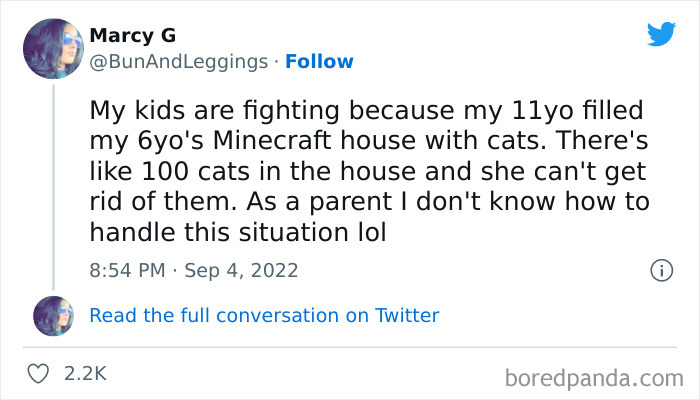Read the full conversation on Twitter
Screen dimensions: 700x400
[x=264, y=315]
